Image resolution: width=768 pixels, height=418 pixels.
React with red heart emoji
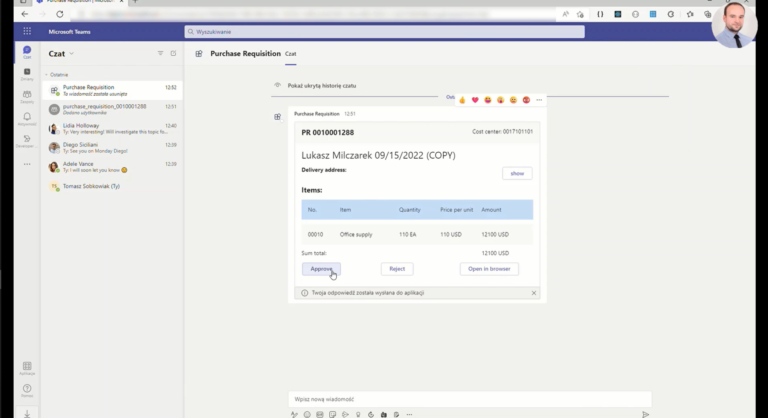point(475,100)
